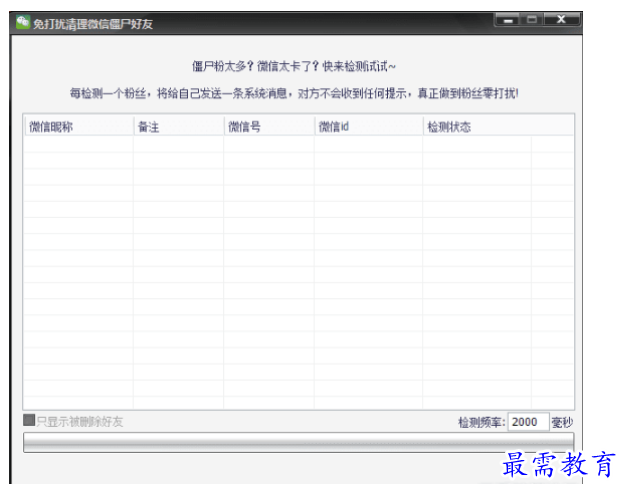Sort by 微信id column header

click(369, 127)
